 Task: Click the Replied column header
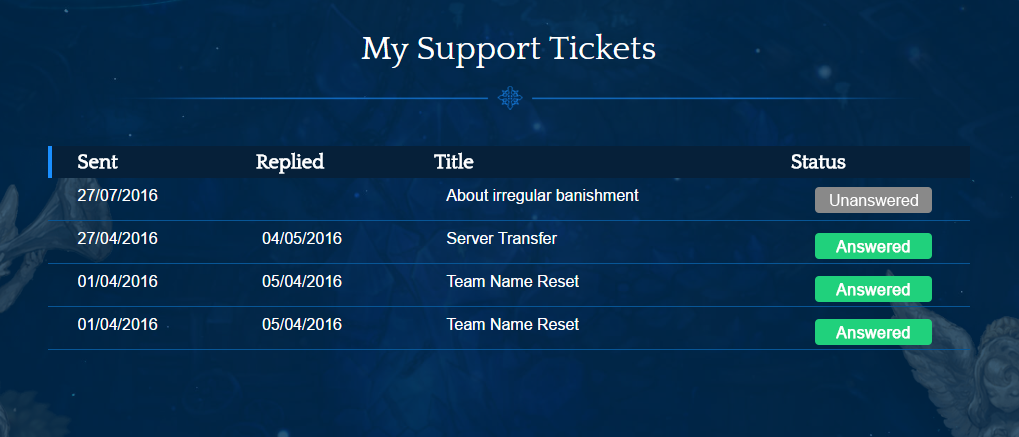(290, 162)
